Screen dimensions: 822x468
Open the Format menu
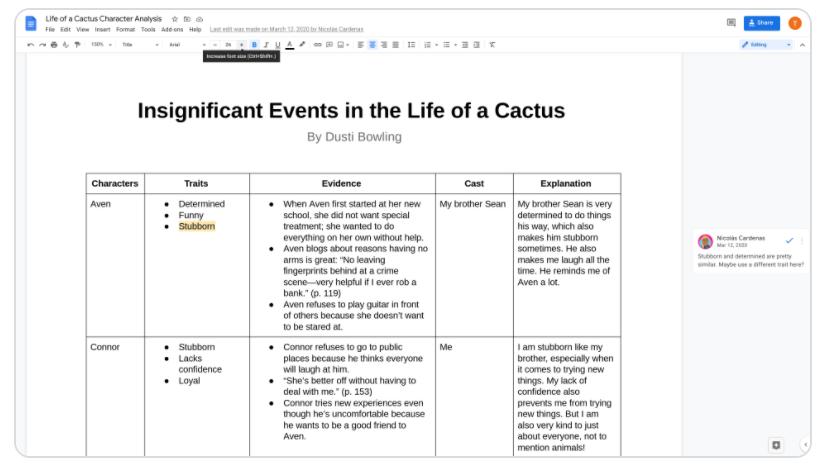coord(125,29)
